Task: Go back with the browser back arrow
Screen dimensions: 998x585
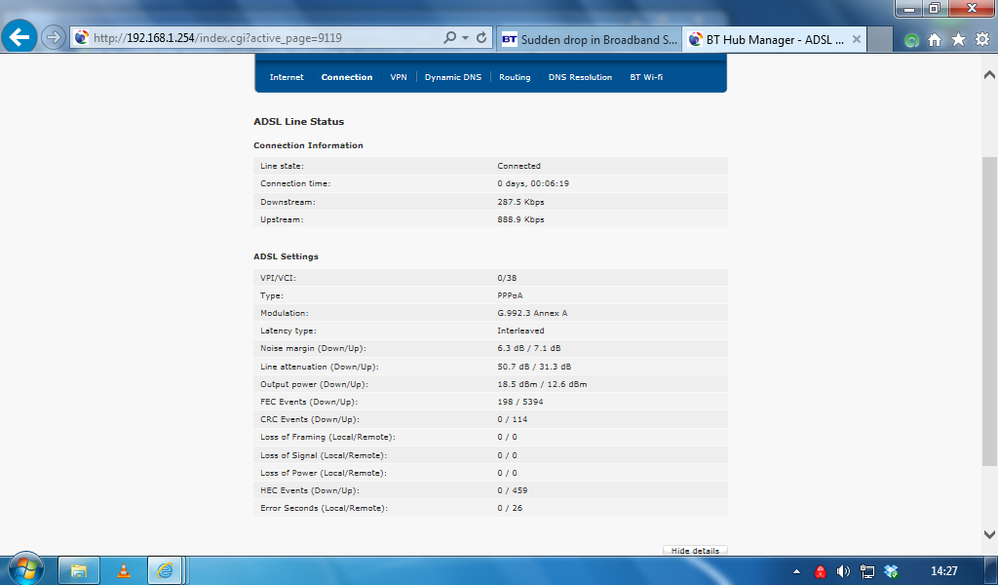Action: tap(19, 37)
